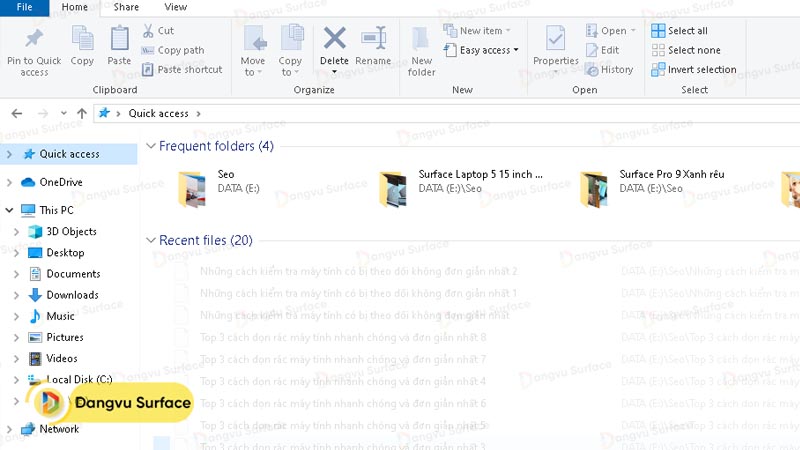Click the Paste shortcut icon
The image size is (800, 450).
(x=147, y=69)
